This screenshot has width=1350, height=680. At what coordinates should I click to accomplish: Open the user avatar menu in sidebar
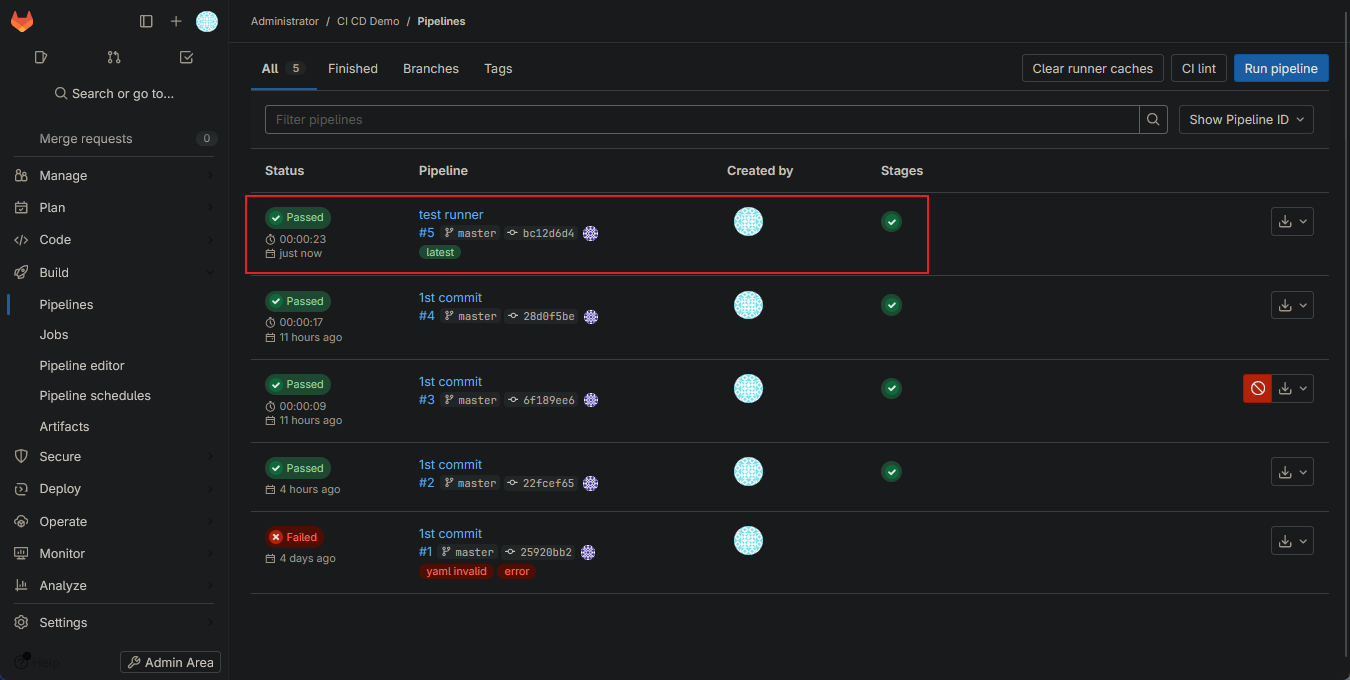pyautogui.click(x=207, y=21)
